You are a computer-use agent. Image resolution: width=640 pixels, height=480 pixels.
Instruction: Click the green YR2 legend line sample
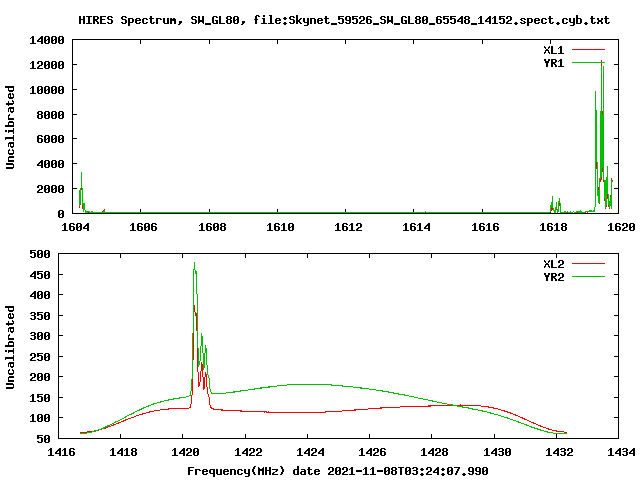[x=588, y=277]
